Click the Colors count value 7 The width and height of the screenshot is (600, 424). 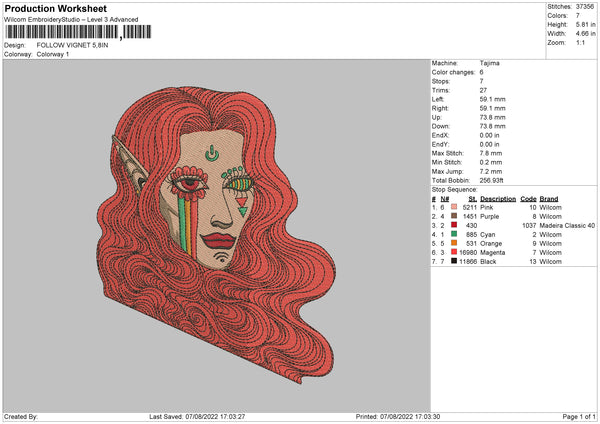[578, 16]
